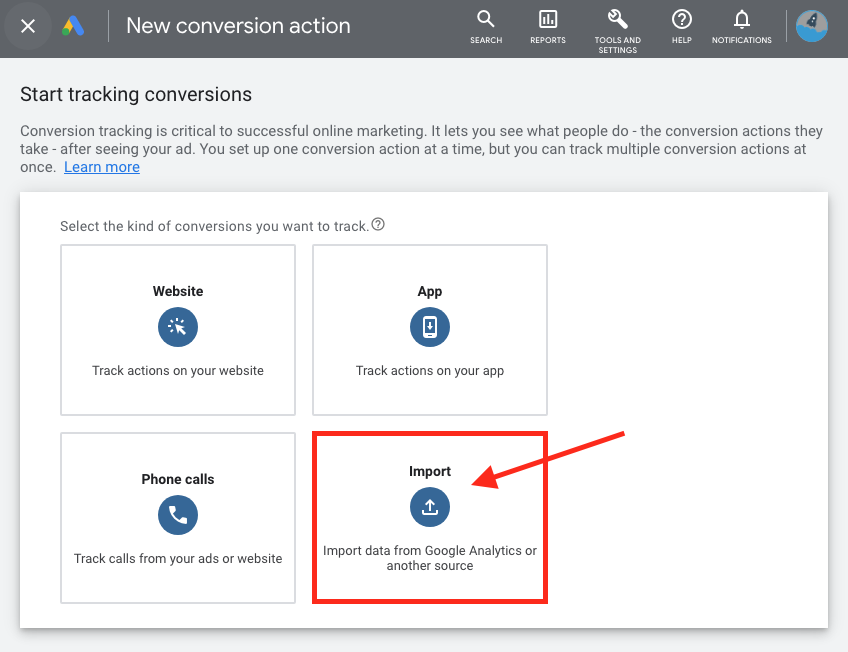Open the Notifications bell icon
Image resolution: width=848 pixels, height=652 pixels.
pyautogui.click(x=741, y=19)
